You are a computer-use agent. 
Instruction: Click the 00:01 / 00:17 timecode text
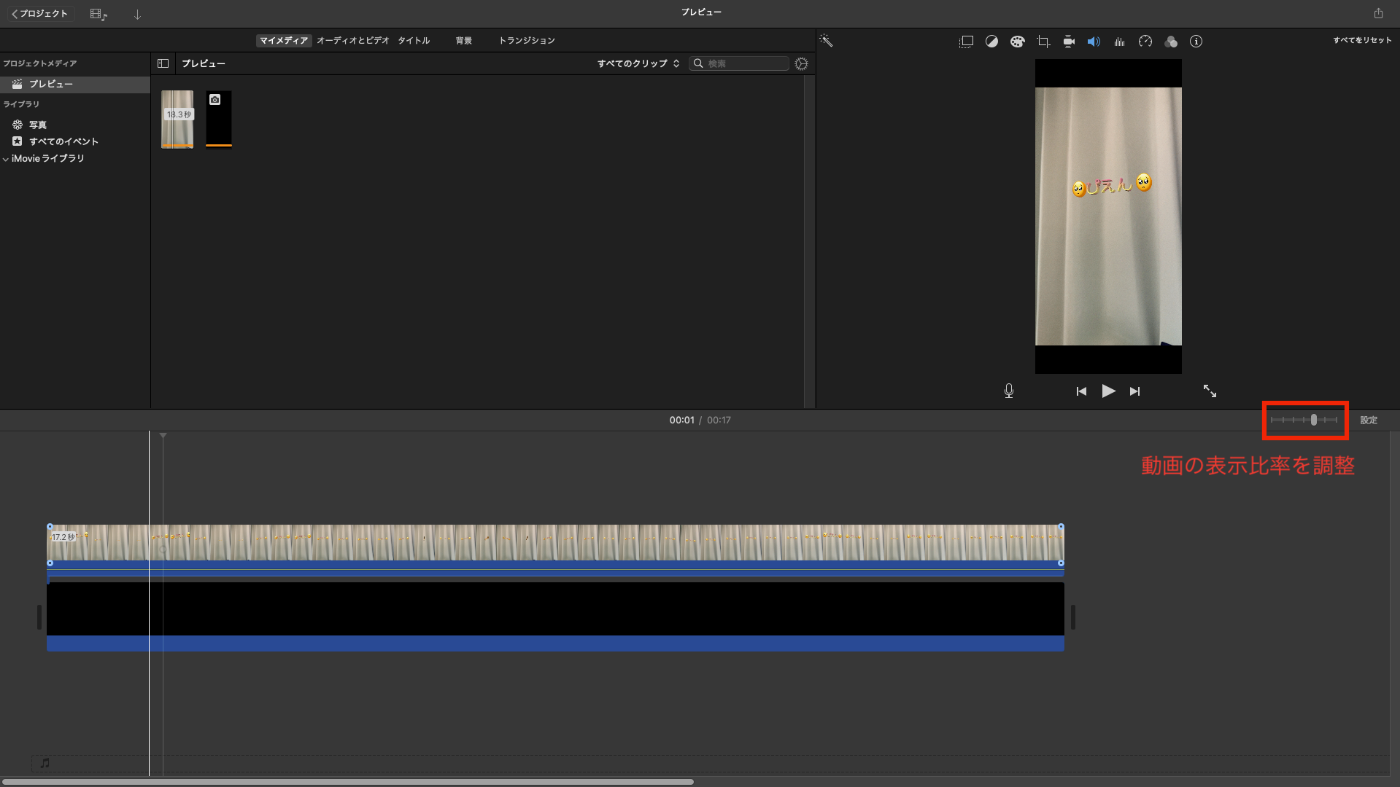pos(700,420)
